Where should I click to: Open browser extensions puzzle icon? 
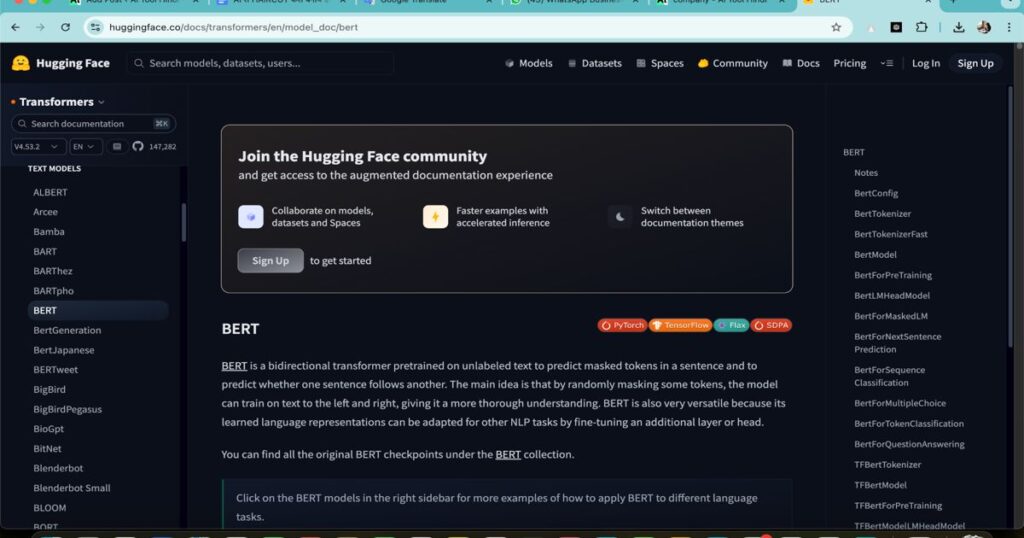tap(921, 27)
